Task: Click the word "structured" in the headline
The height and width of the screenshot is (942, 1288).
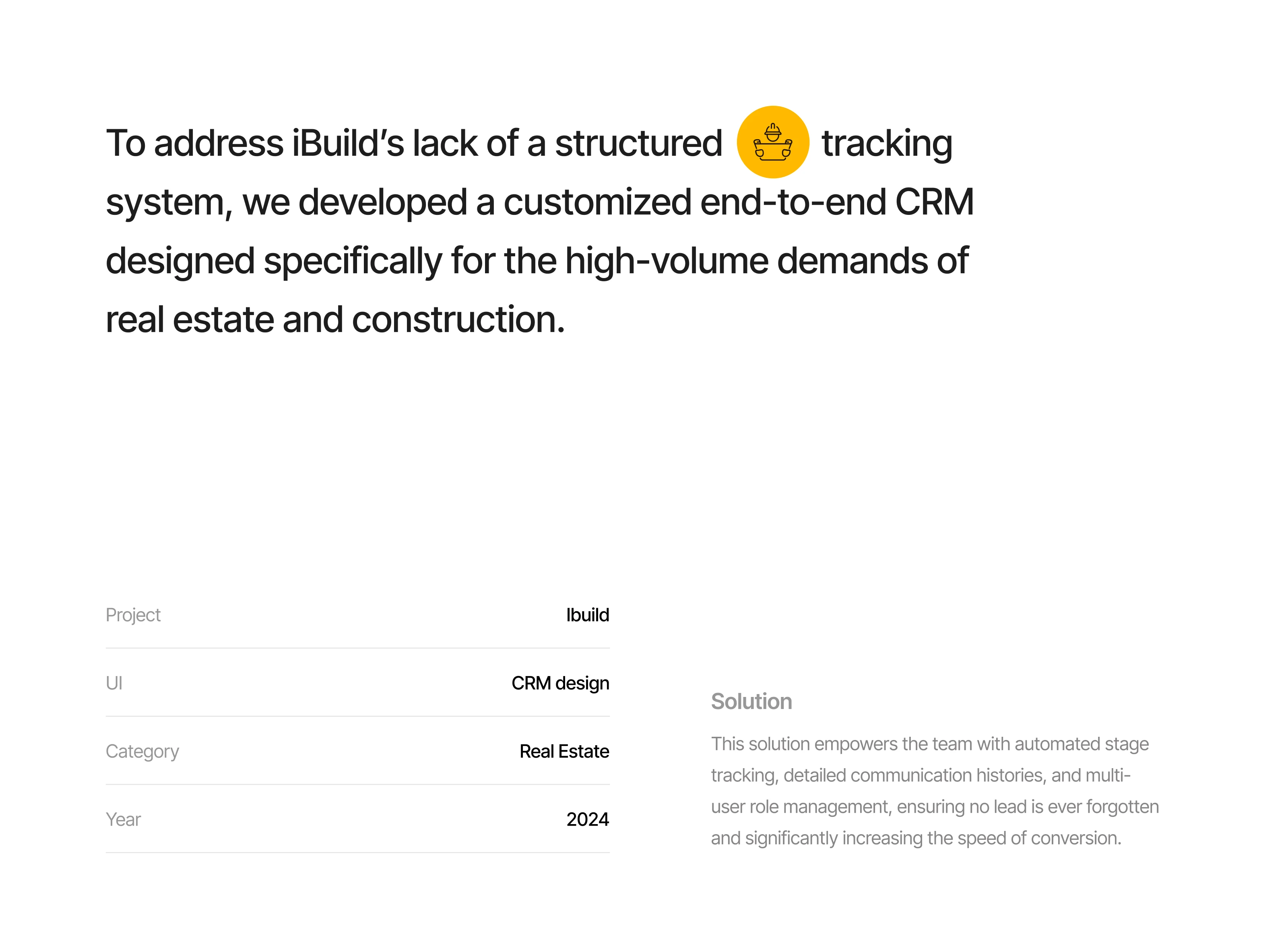Action: click(638, 143)
